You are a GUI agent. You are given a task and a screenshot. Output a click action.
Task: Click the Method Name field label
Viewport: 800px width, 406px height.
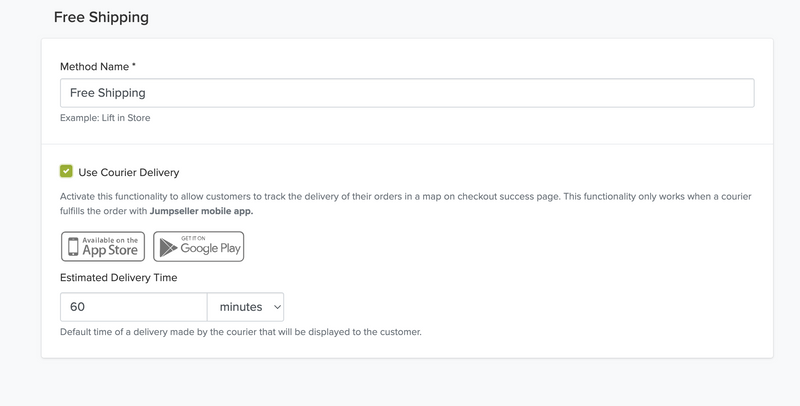click(x=93, y=66)
